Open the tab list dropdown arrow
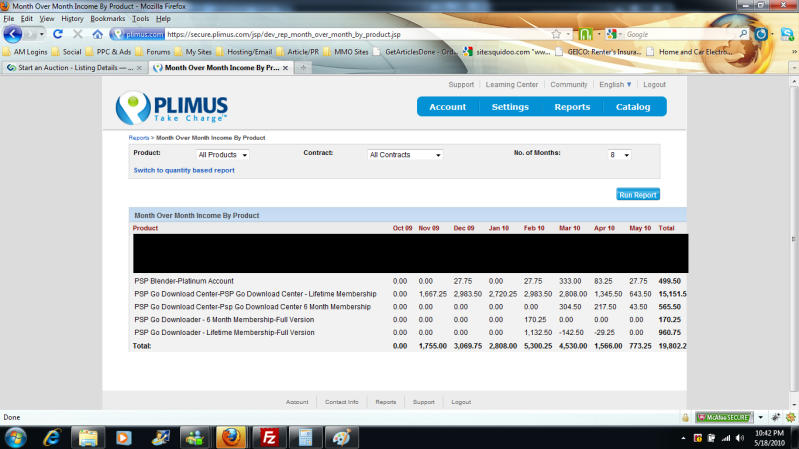This screenshot has width=799, height=449. point(794,68)
